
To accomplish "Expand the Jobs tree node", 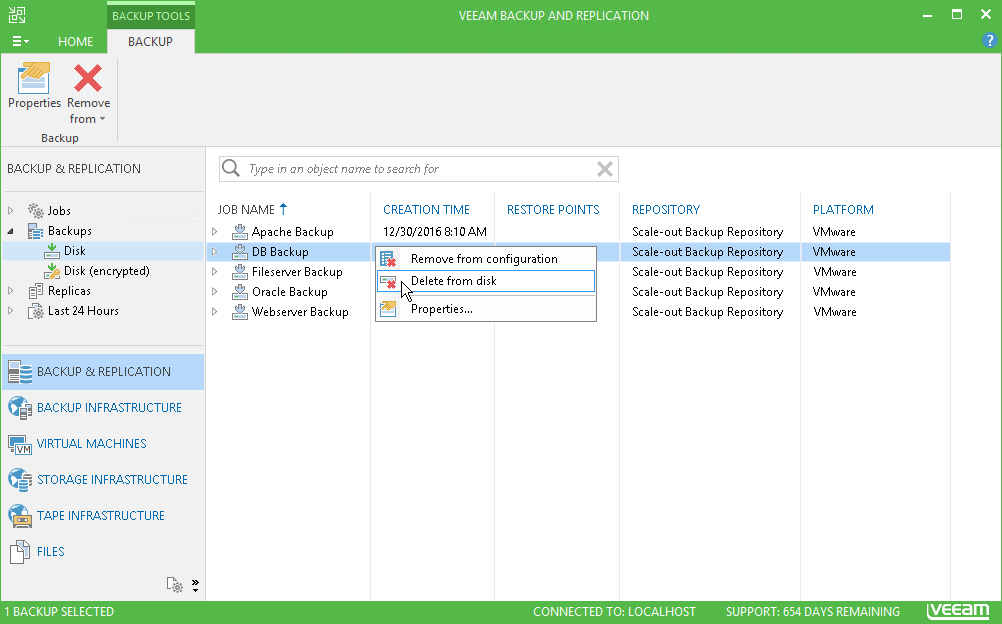I will point(11,211).
